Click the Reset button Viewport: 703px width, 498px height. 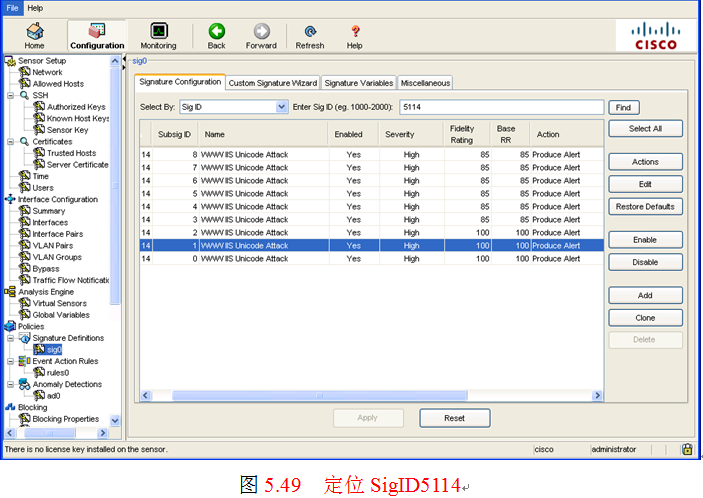455,418
